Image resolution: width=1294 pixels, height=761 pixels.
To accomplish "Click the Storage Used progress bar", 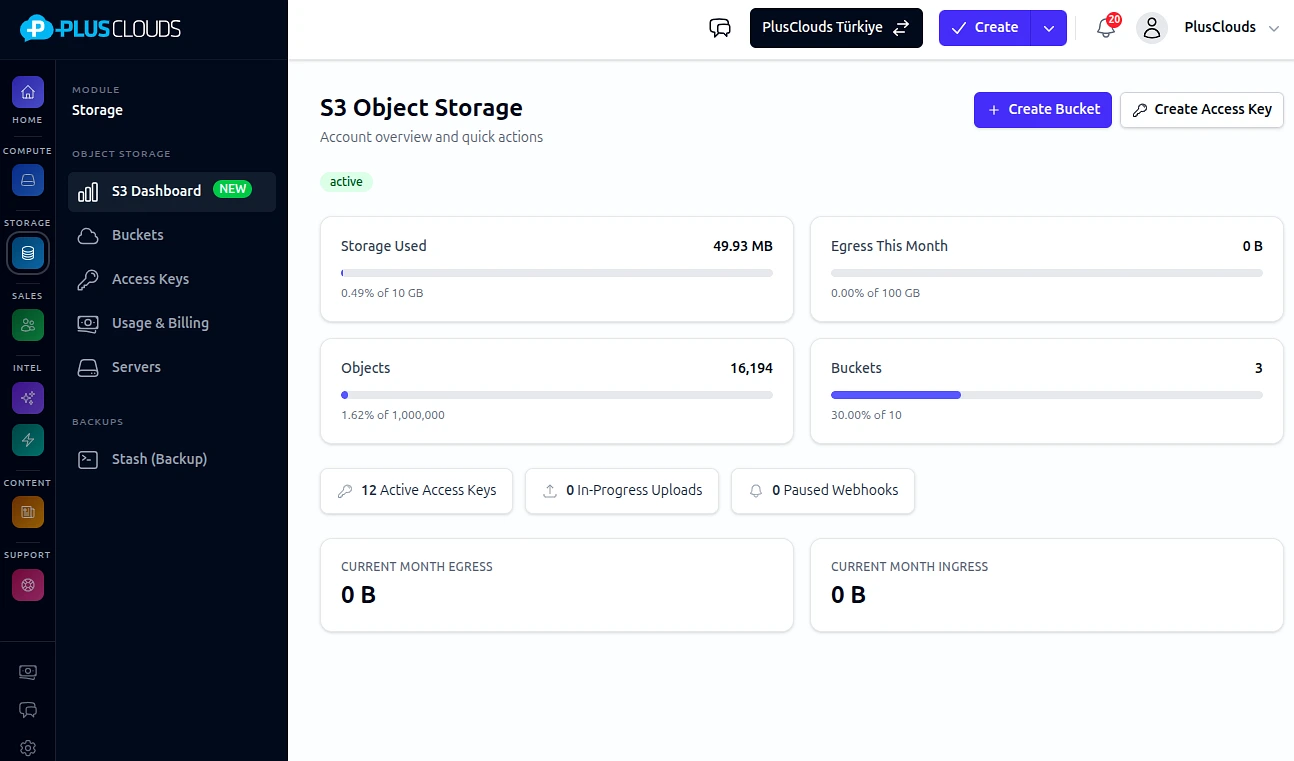I will pyautogui.click(x=557, y=273).
